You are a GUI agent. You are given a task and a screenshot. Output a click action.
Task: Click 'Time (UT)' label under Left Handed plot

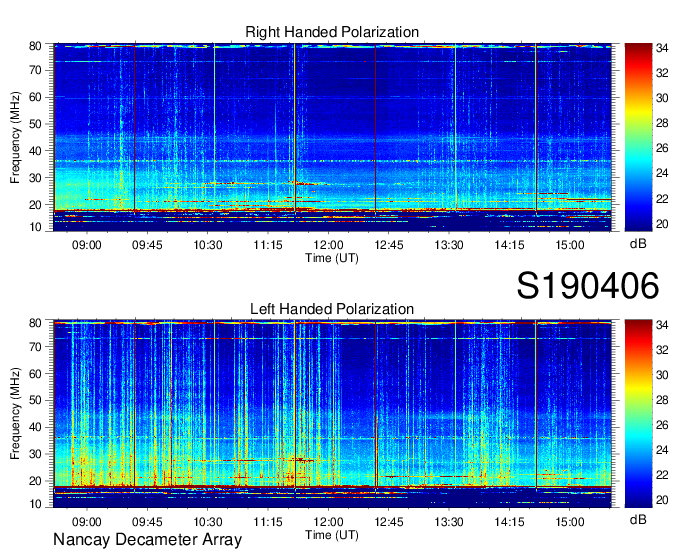coord(332,535)
